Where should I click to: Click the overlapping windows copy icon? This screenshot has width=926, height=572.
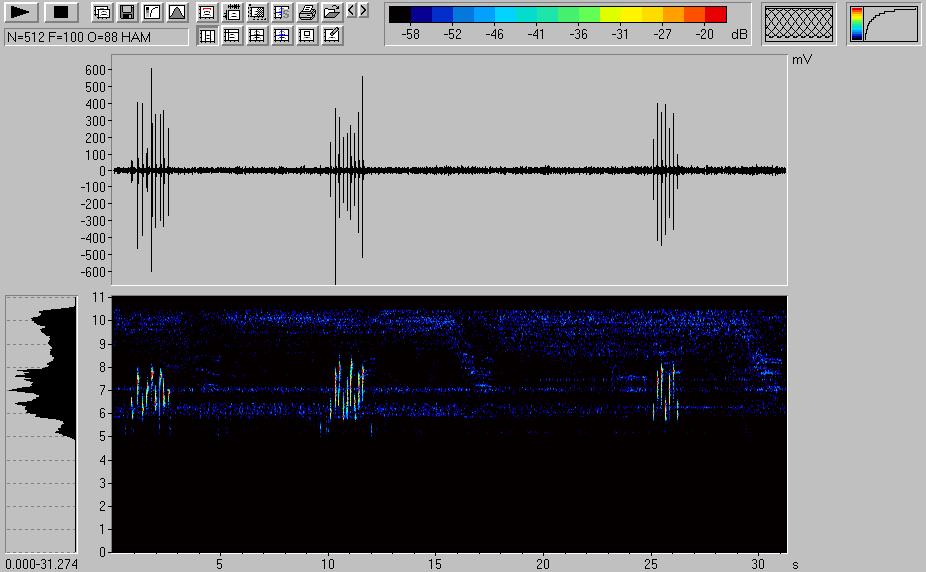102,13
